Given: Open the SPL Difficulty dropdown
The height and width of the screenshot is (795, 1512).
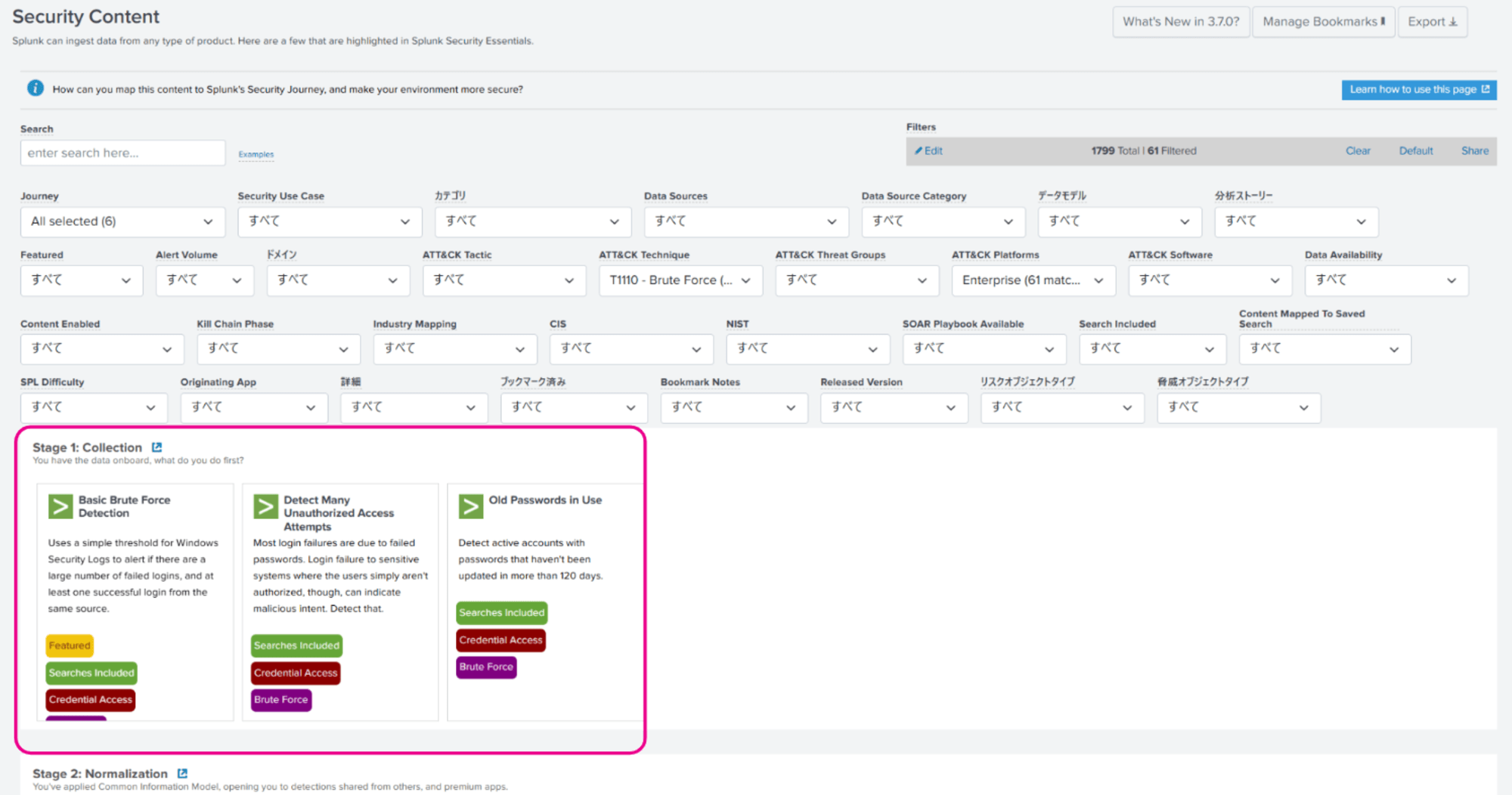Looking at the screenshot, I should (94, 407).
